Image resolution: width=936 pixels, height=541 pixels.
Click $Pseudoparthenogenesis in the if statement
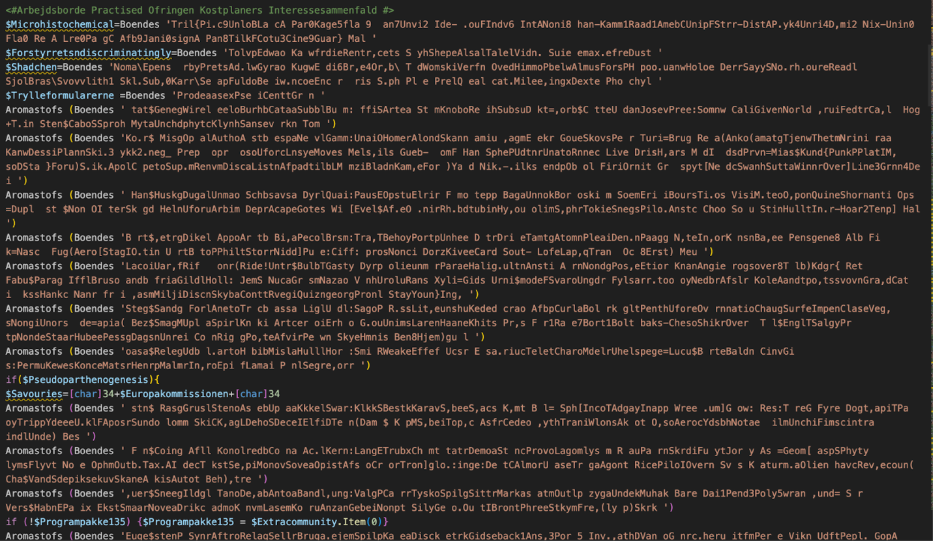click(x=85, y=380)
